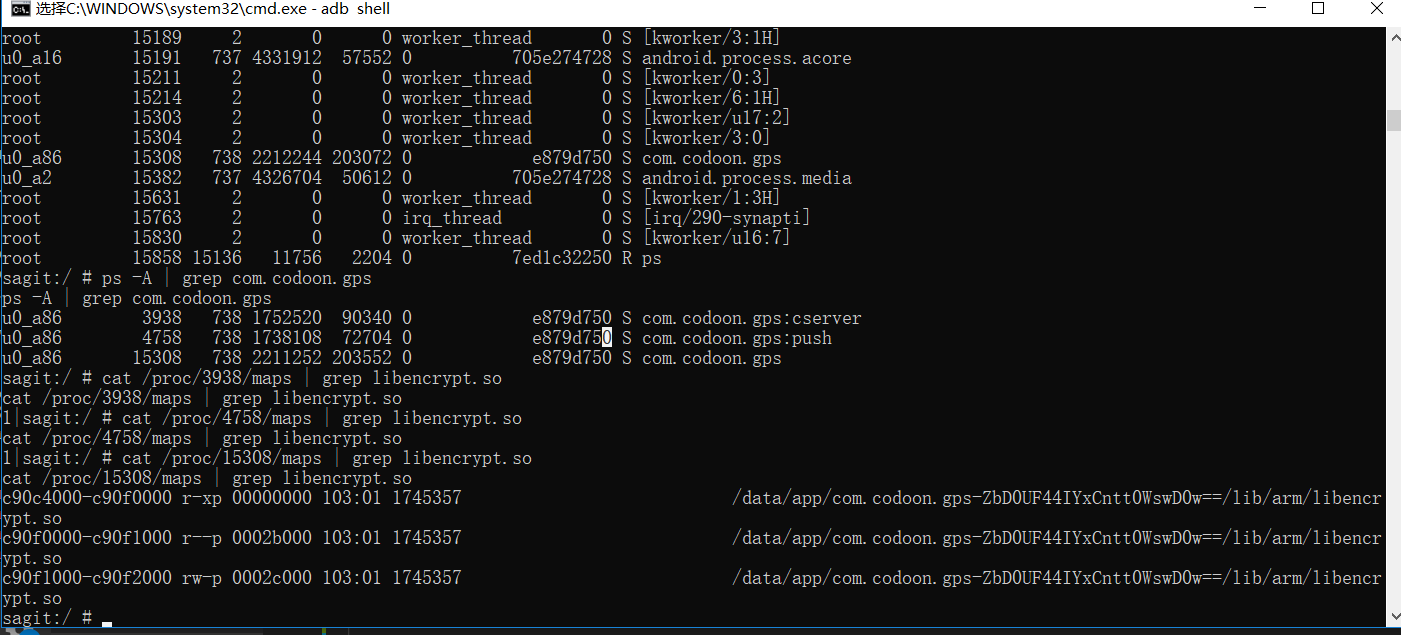Click the offset 00000000
This screenshot has width=1401, height=635.
point(272,498)
